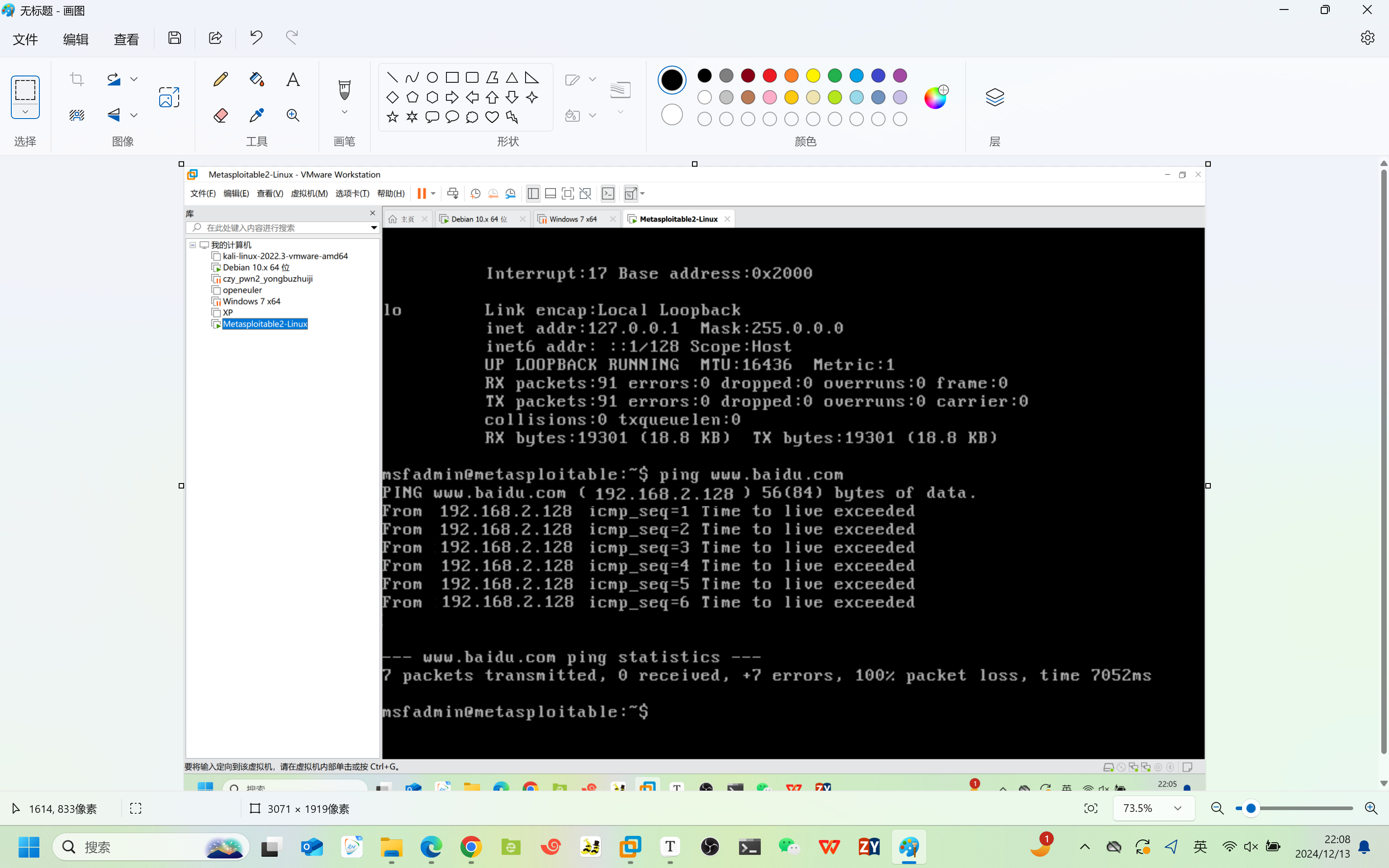Image resolution: width=1389 pixels, height=868 pixels.
Task: Select the Text tool
Action: point(293,79)
